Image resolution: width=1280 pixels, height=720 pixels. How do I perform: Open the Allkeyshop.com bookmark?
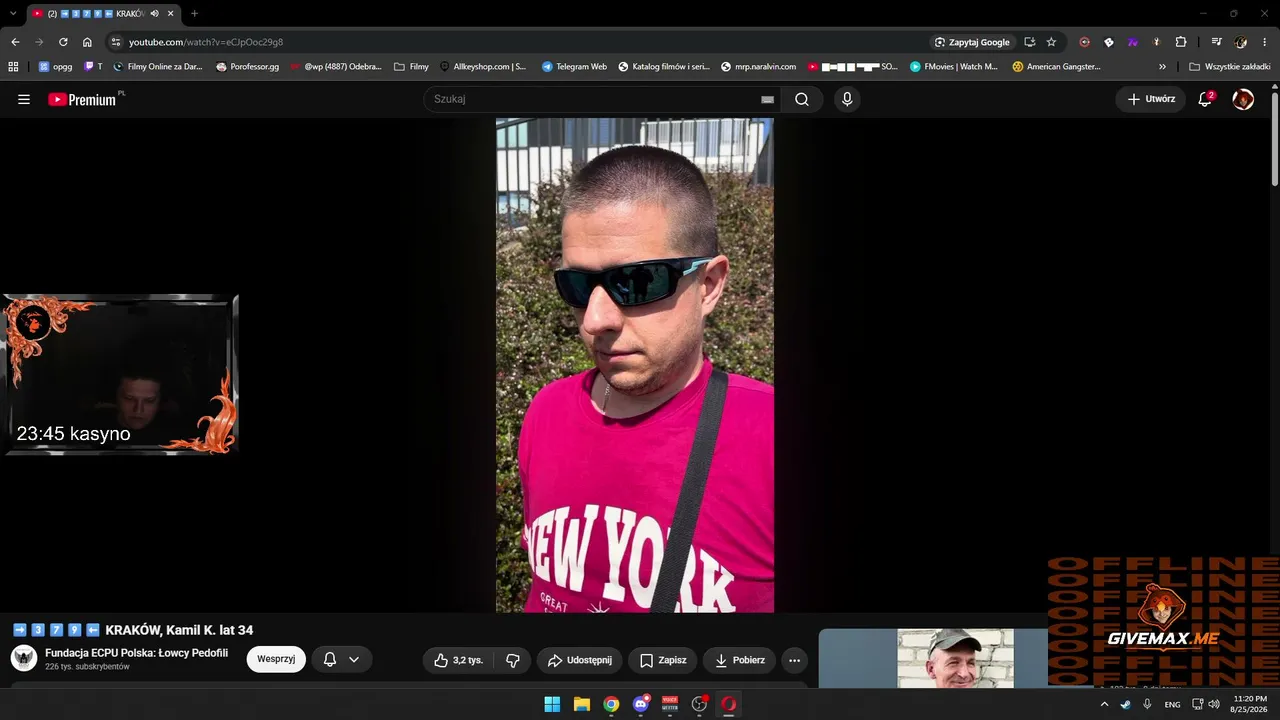(x=483, y=67)
